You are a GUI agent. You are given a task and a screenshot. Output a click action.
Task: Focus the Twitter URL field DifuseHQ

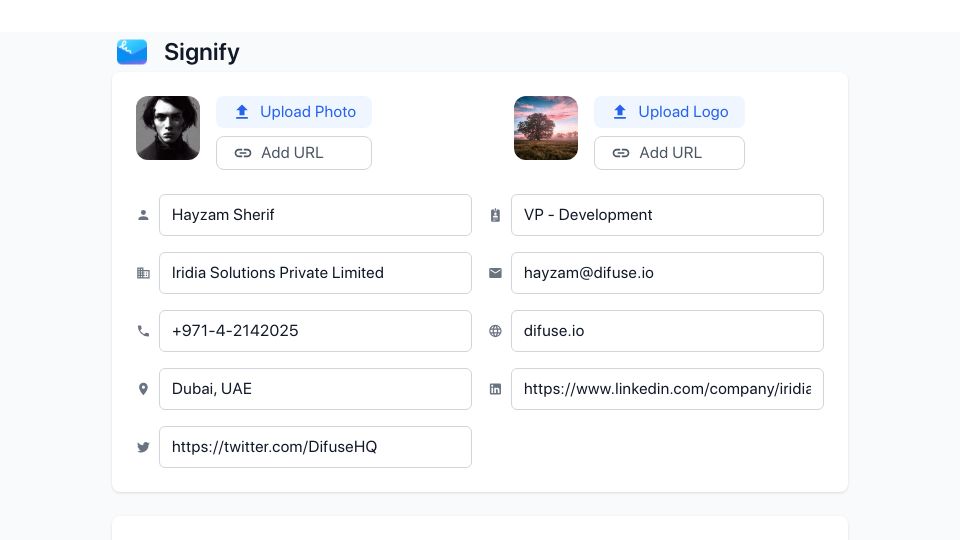(x=315, y=447)
